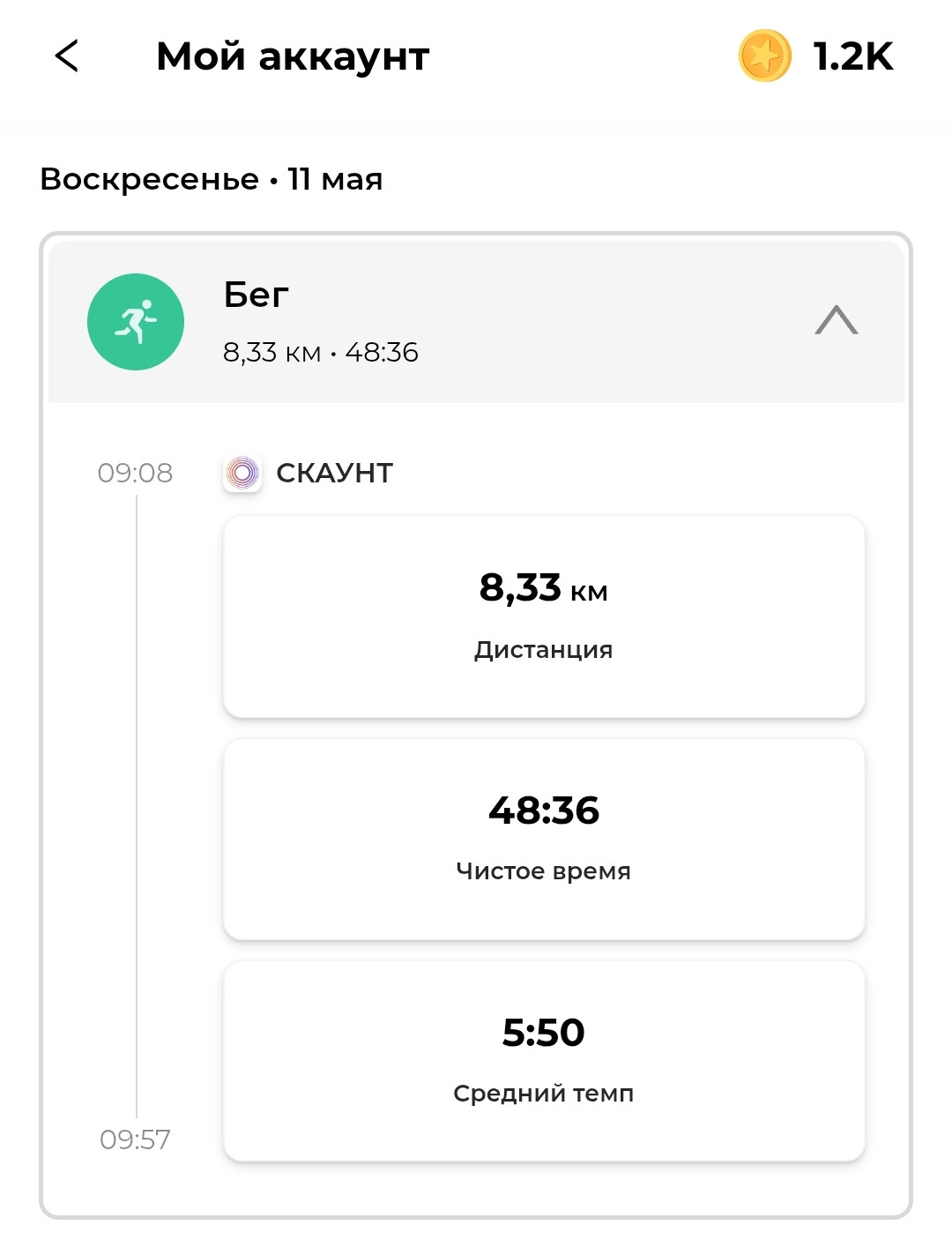952x1255 pixels.
Task: Open the Средний темп 5:50 card
Action: (x=544, y=1061)
